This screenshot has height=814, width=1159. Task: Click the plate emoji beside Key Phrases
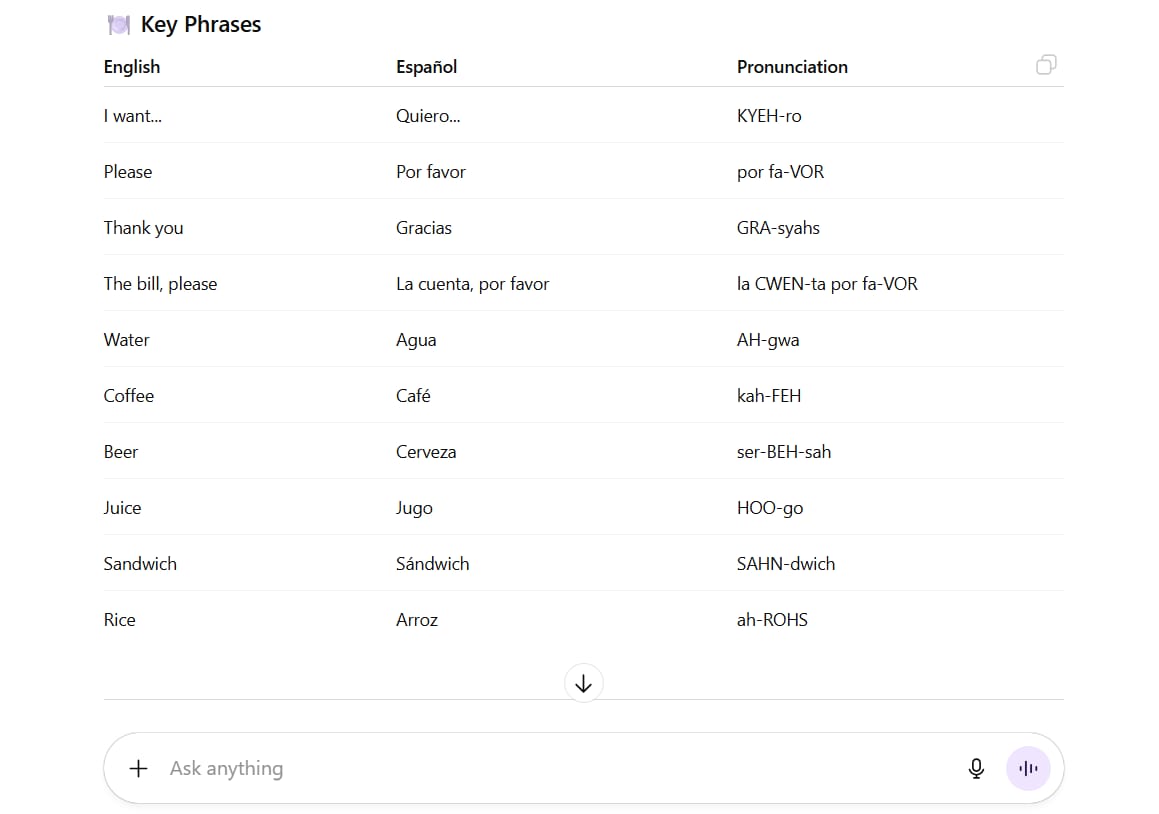[x=118, y=25]
